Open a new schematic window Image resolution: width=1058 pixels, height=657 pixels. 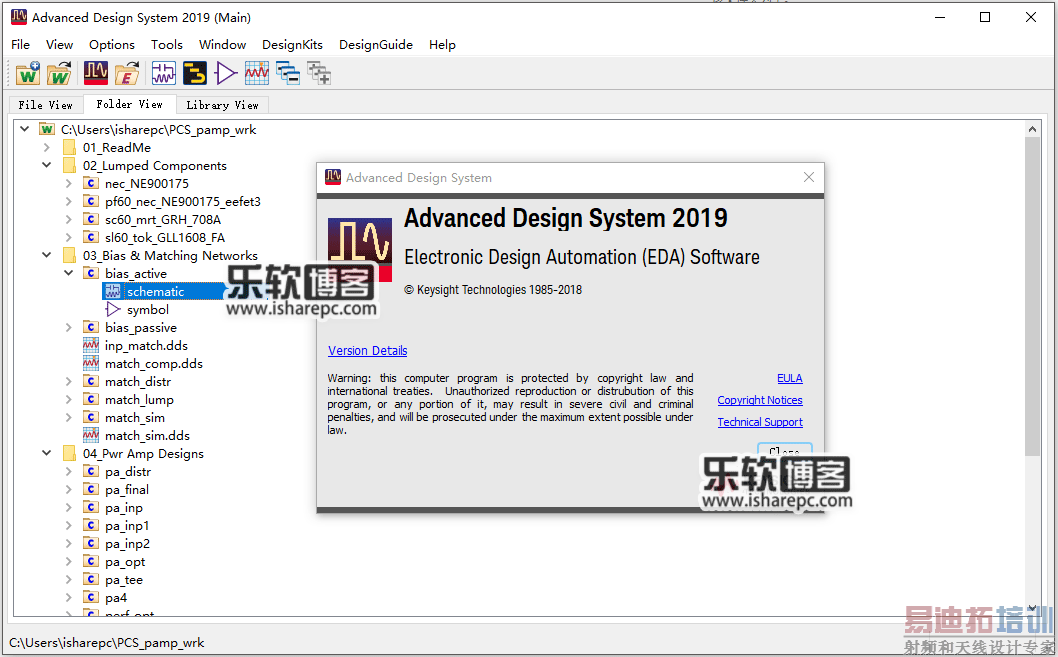point(163,72)
